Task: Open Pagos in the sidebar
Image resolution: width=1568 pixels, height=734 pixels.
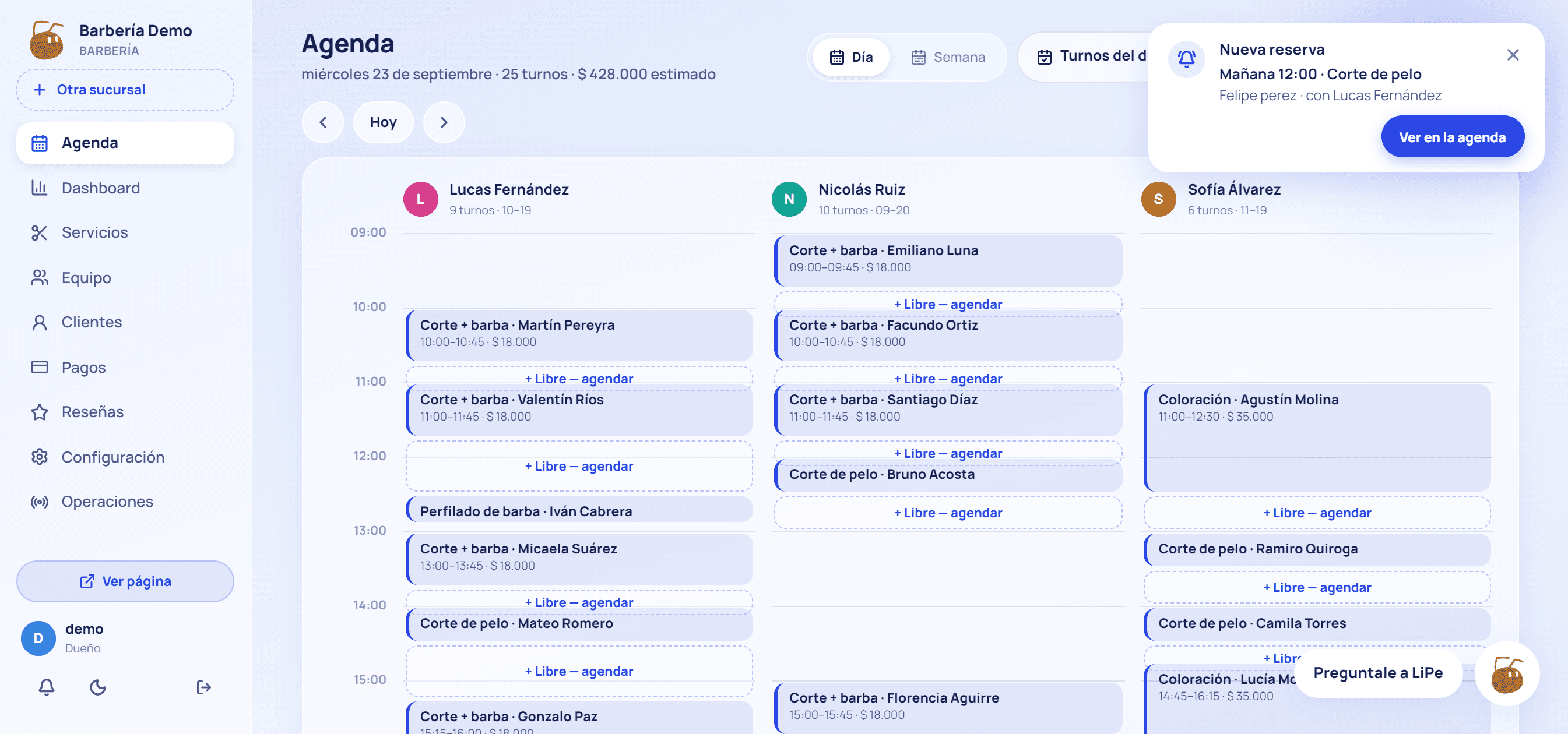Action: tap(125, 368)
